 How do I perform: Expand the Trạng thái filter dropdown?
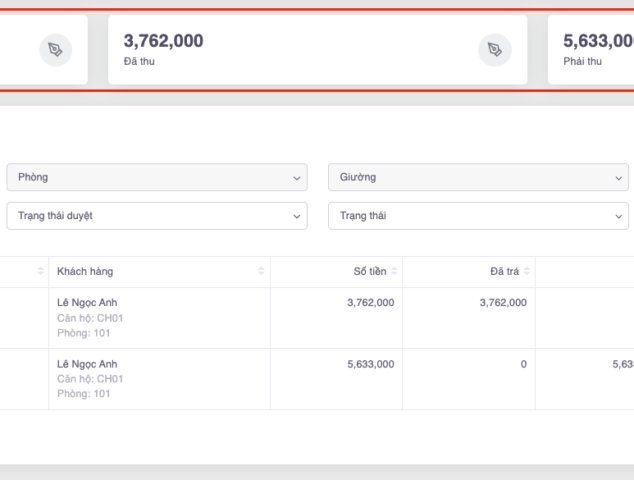[478, 215]
